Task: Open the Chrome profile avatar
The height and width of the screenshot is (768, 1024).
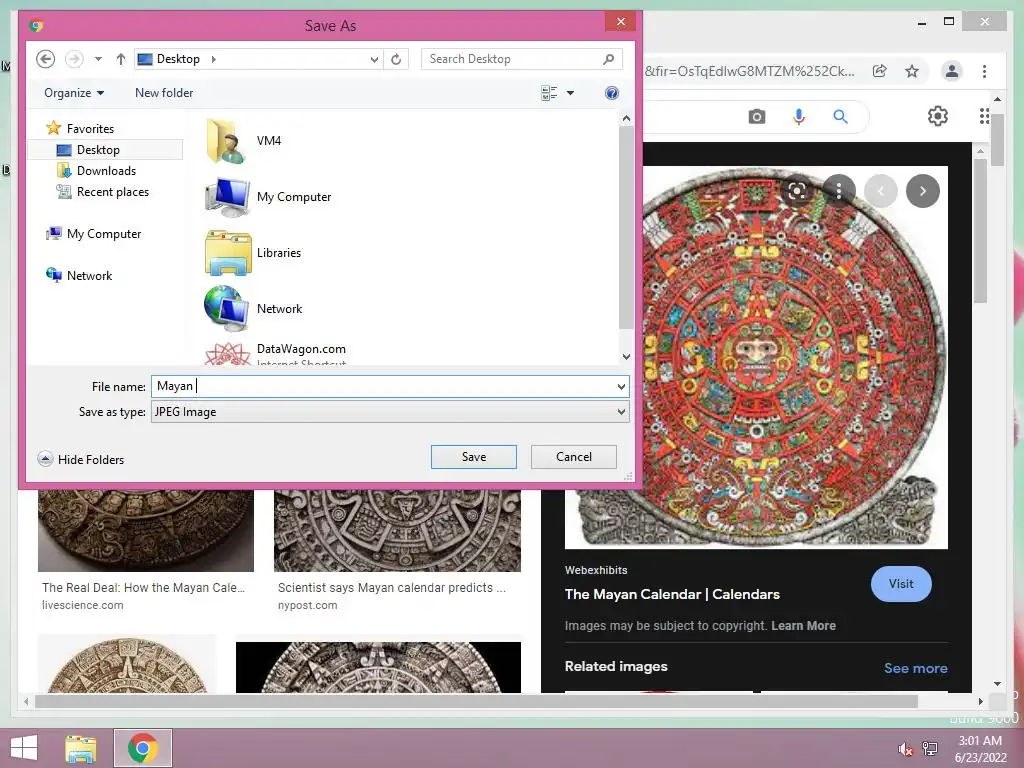Action: 952,71
